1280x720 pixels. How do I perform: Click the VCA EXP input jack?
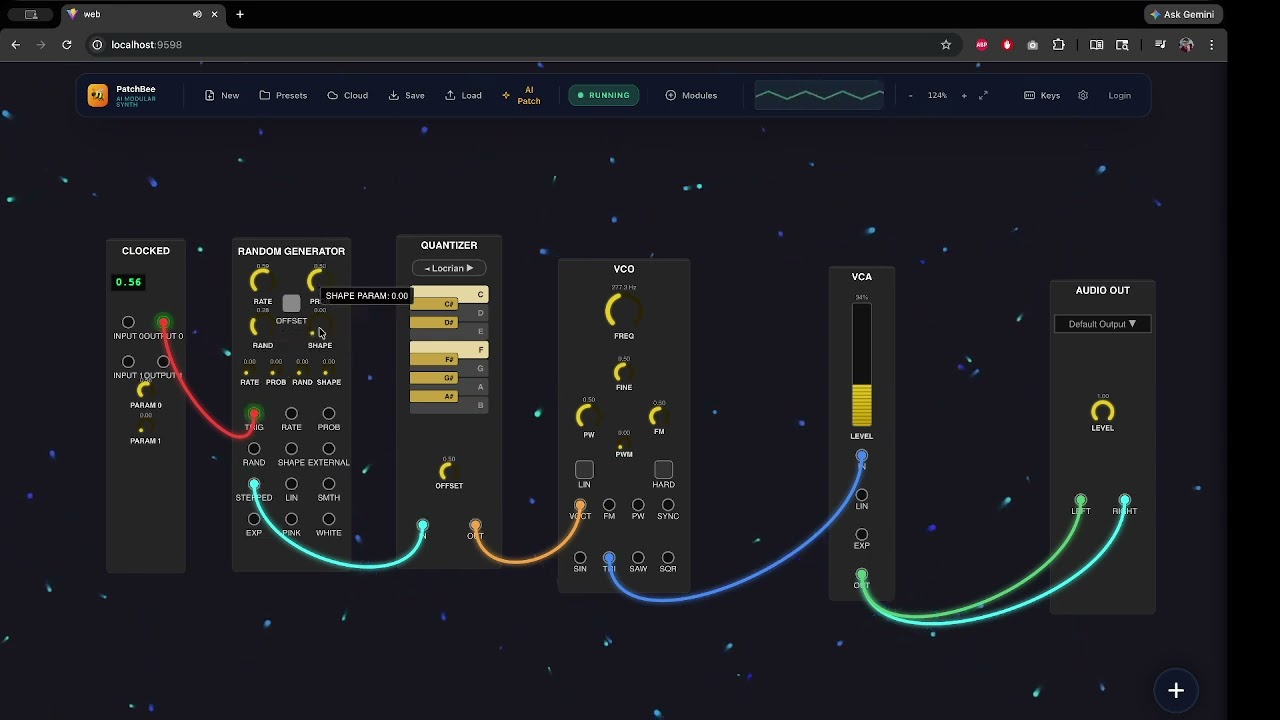[x=861, y=534]
